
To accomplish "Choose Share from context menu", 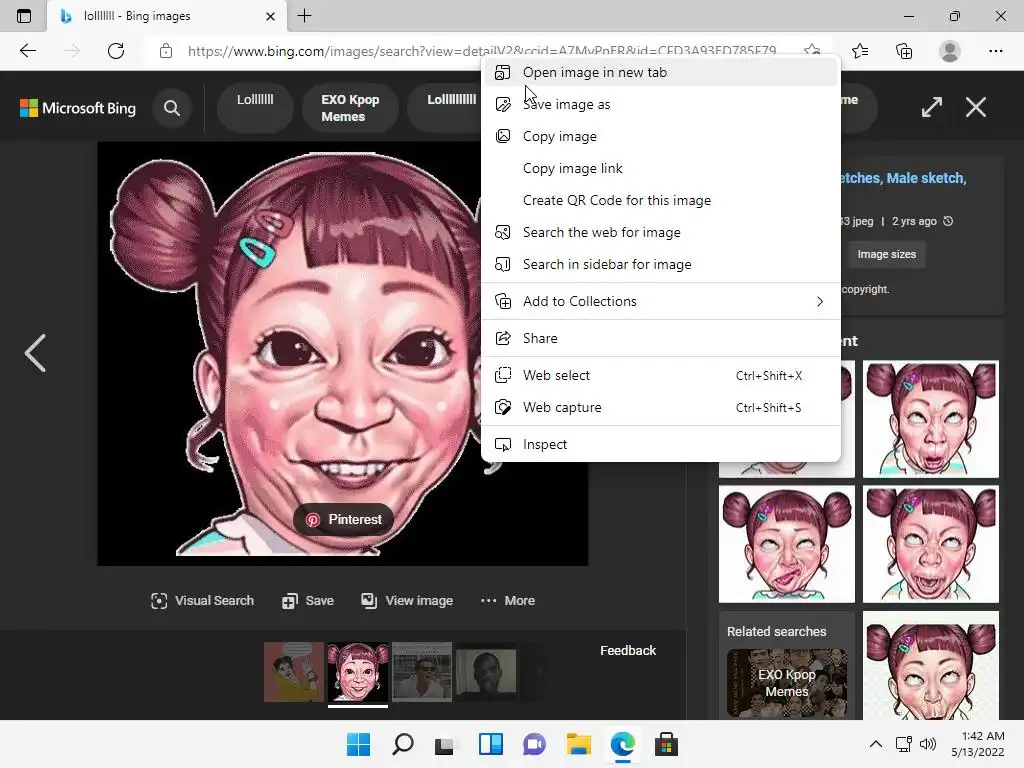I will [660, 338].
